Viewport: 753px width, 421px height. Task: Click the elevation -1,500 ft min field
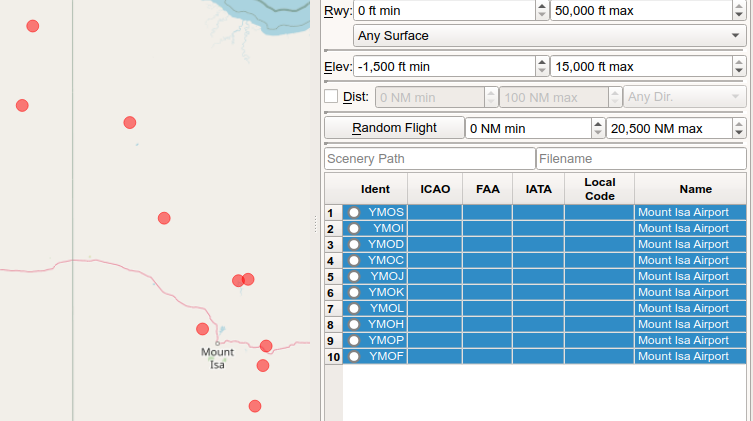445,66
